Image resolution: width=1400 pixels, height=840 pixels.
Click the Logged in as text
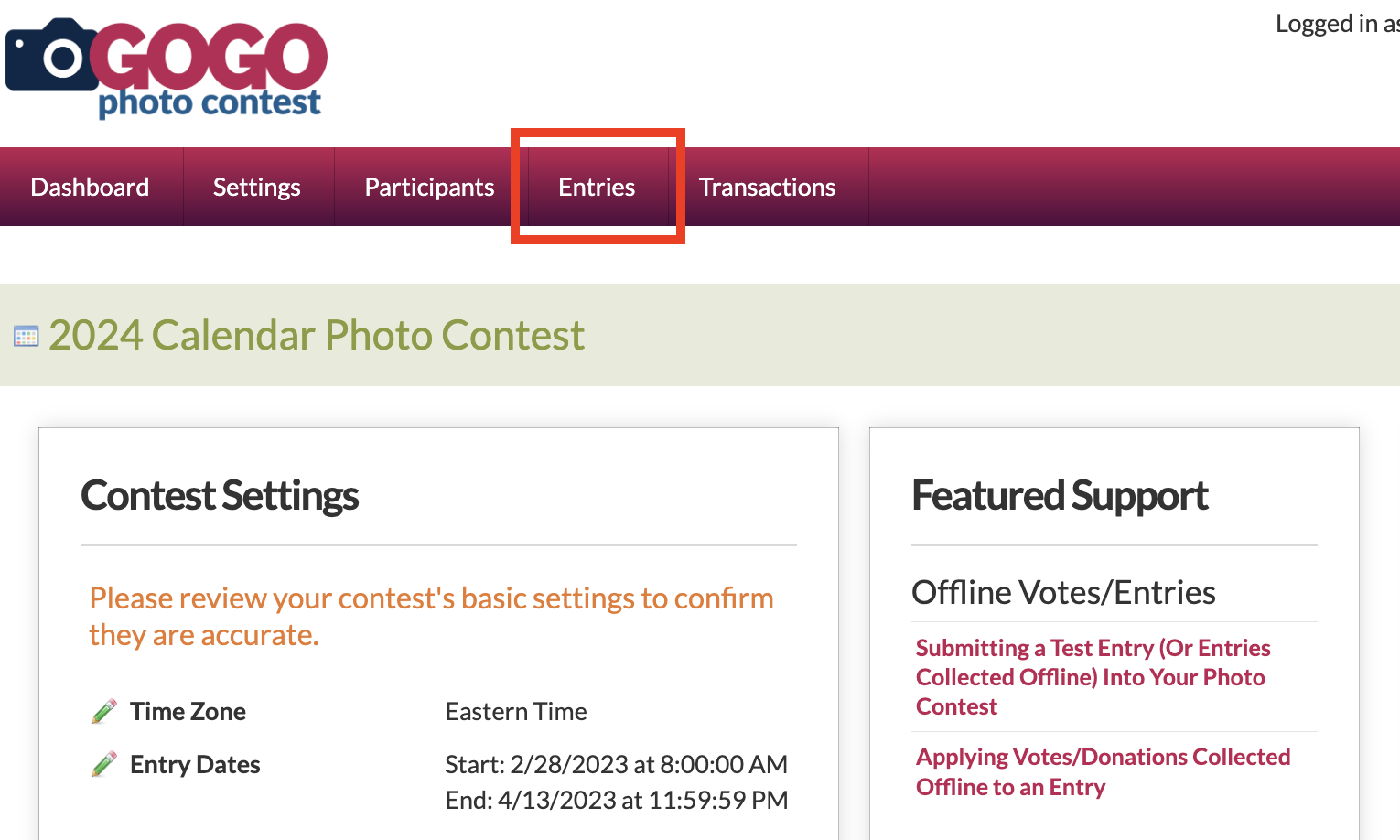[1336, 24]
